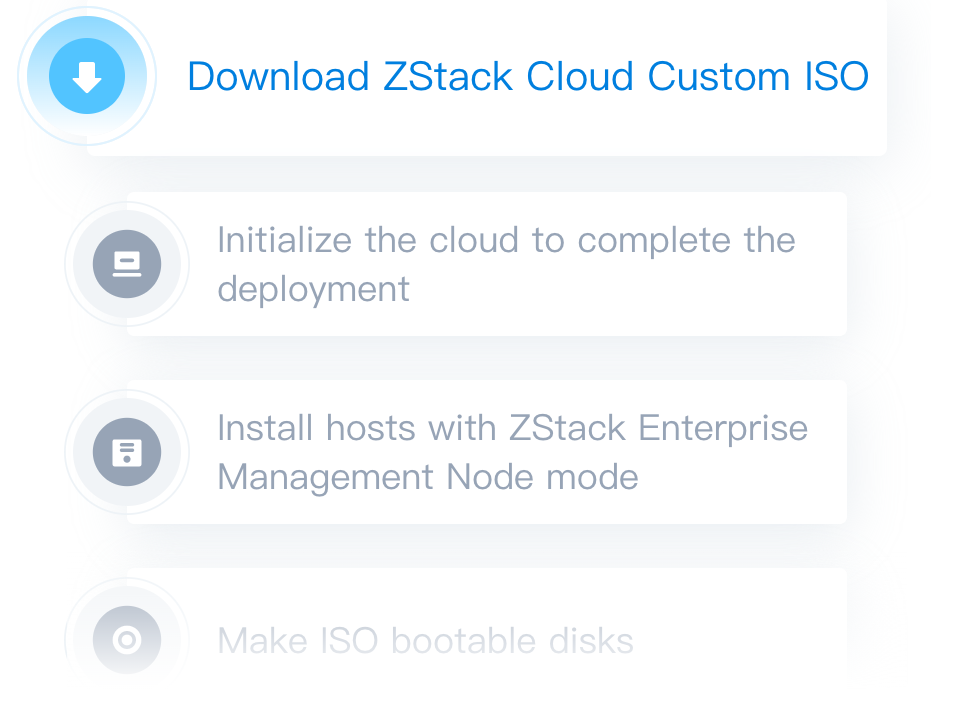Select the laptop icon for cloud initialization
This screenshot has height=702, width=956.
pyautogui.click(x=127, y=264)
